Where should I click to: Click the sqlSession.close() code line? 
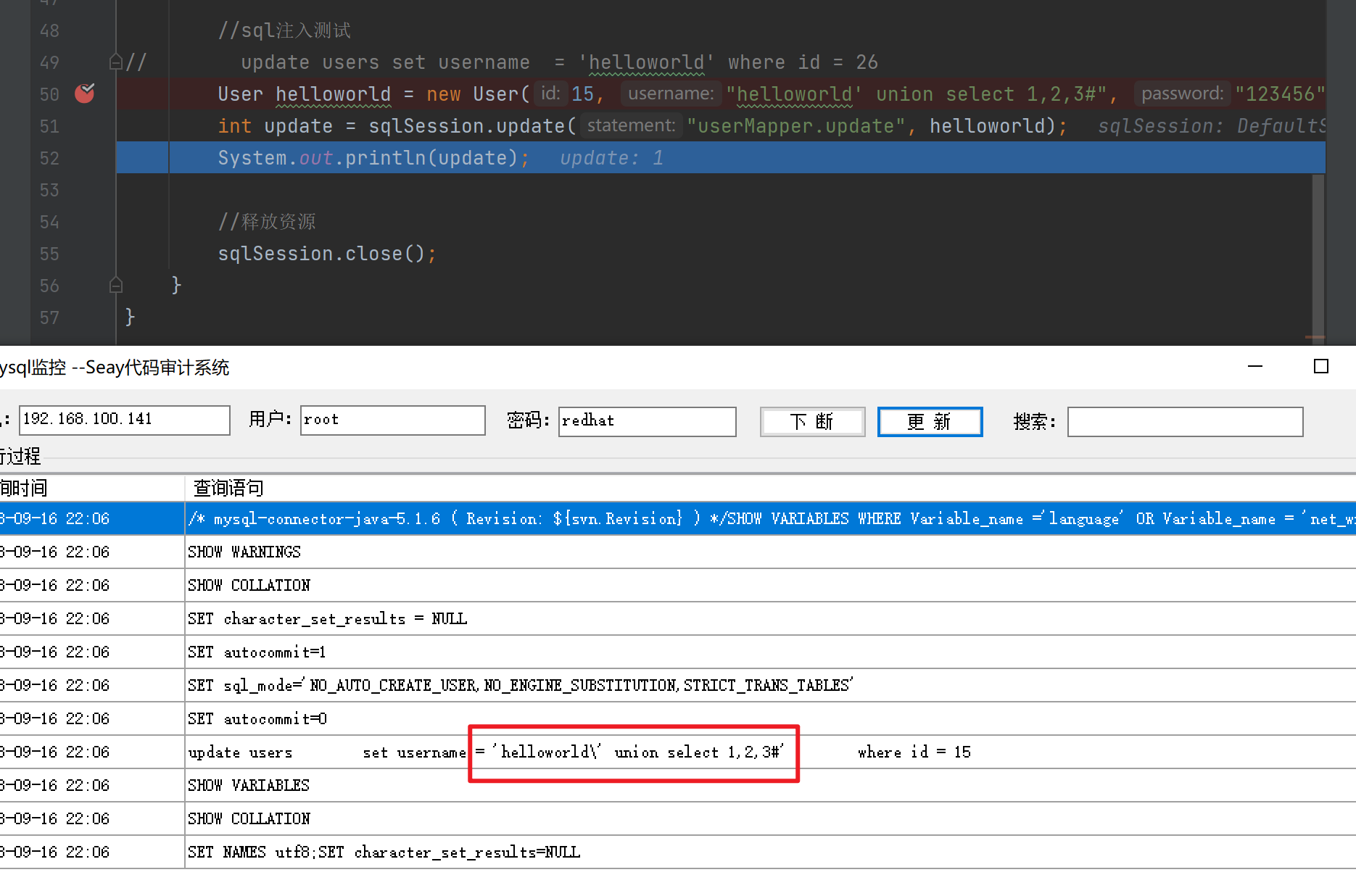pyautogui.click(x=327, y=254)
